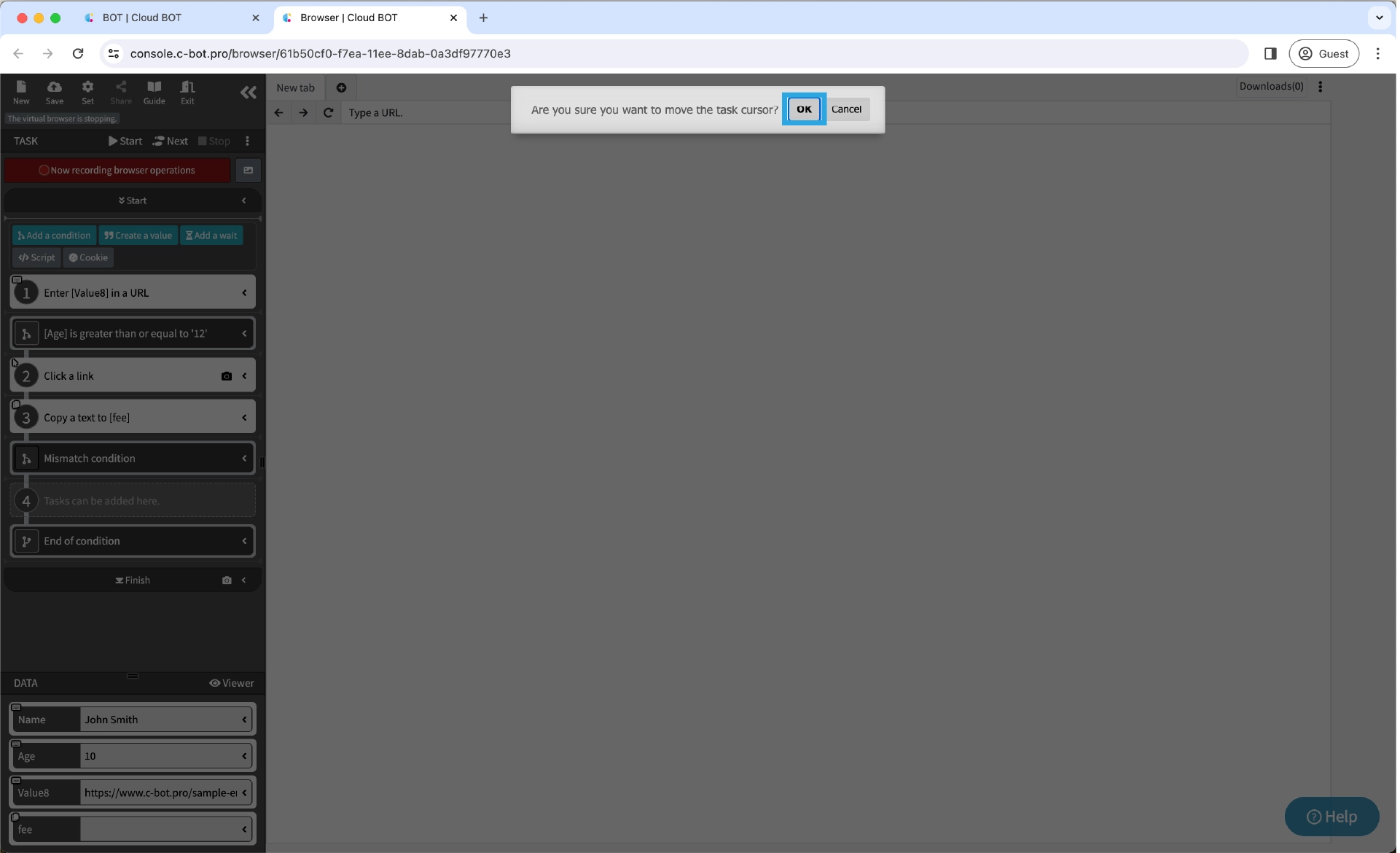Confirm dialog by clicking OK

803,109
